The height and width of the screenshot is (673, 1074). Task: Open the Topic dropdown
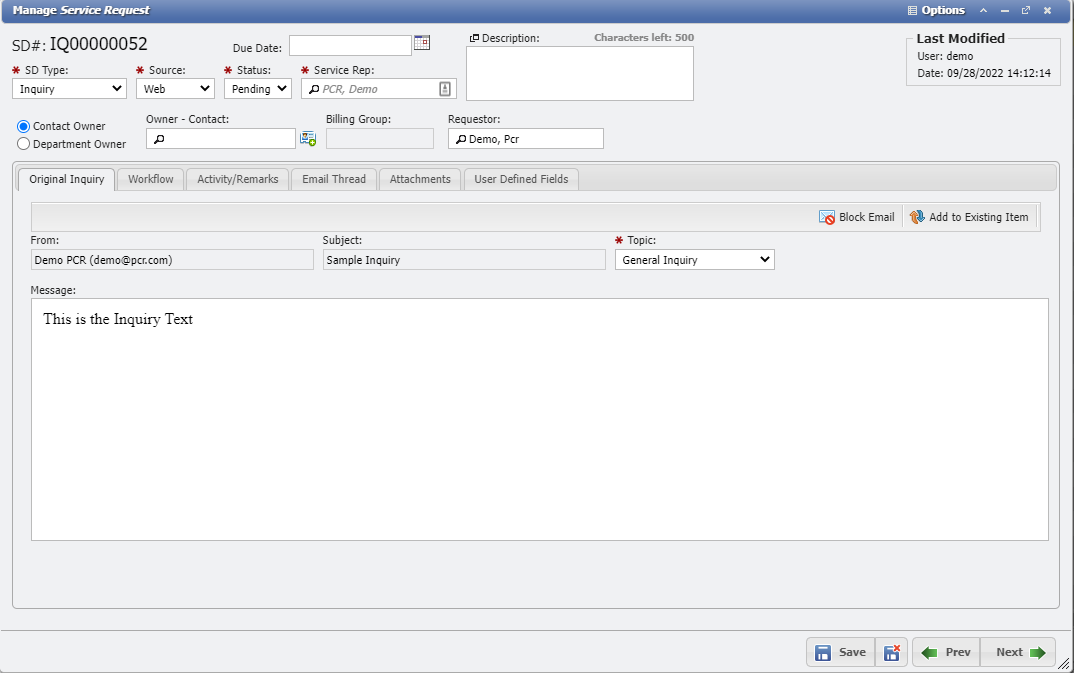[694, 260]
